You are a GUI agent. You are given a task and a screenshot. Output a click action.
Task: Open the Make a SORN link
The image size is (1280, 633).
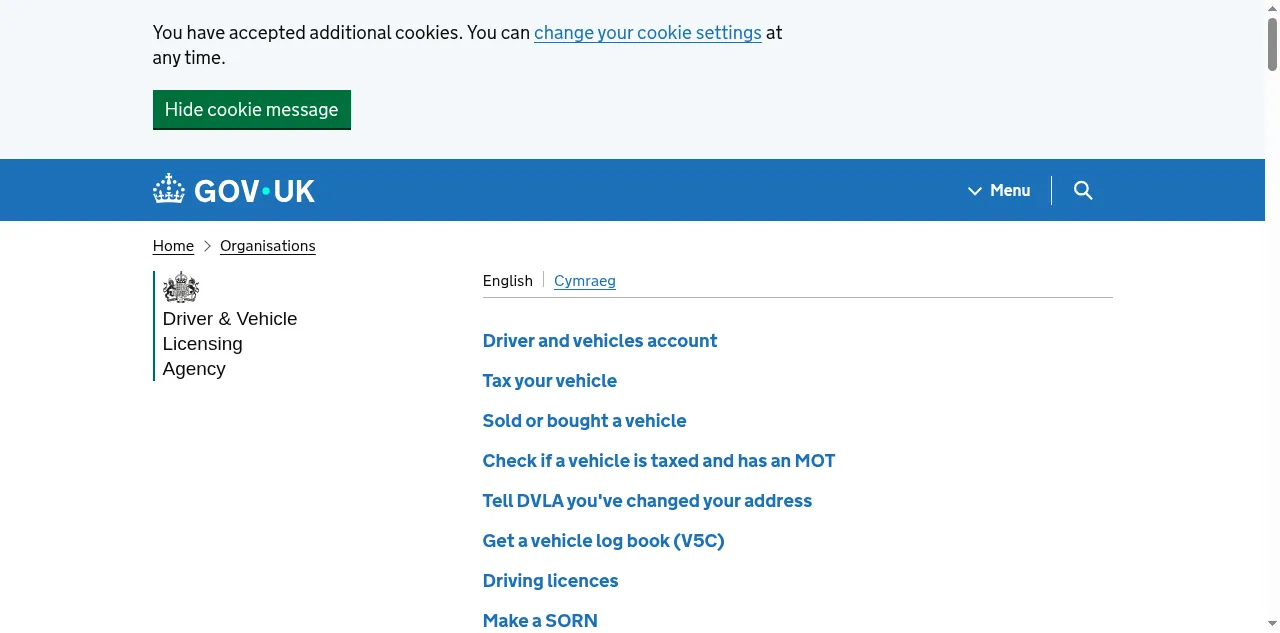coord(540,621)
